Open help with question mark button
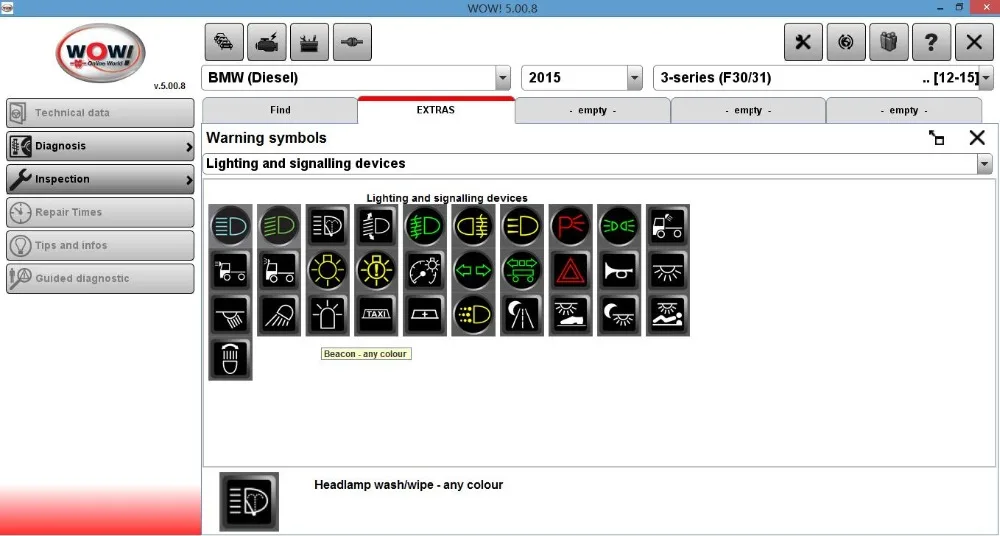1000x536 pixels. click(931, 42)
